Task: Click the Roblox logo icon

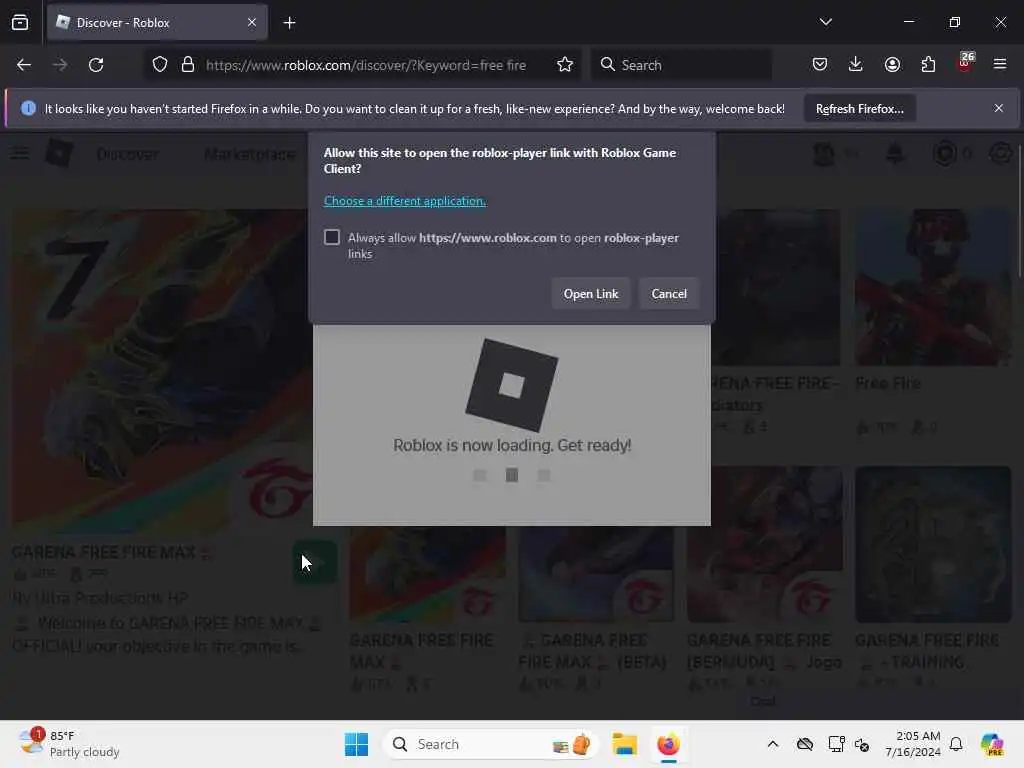Action: (59, 153)
